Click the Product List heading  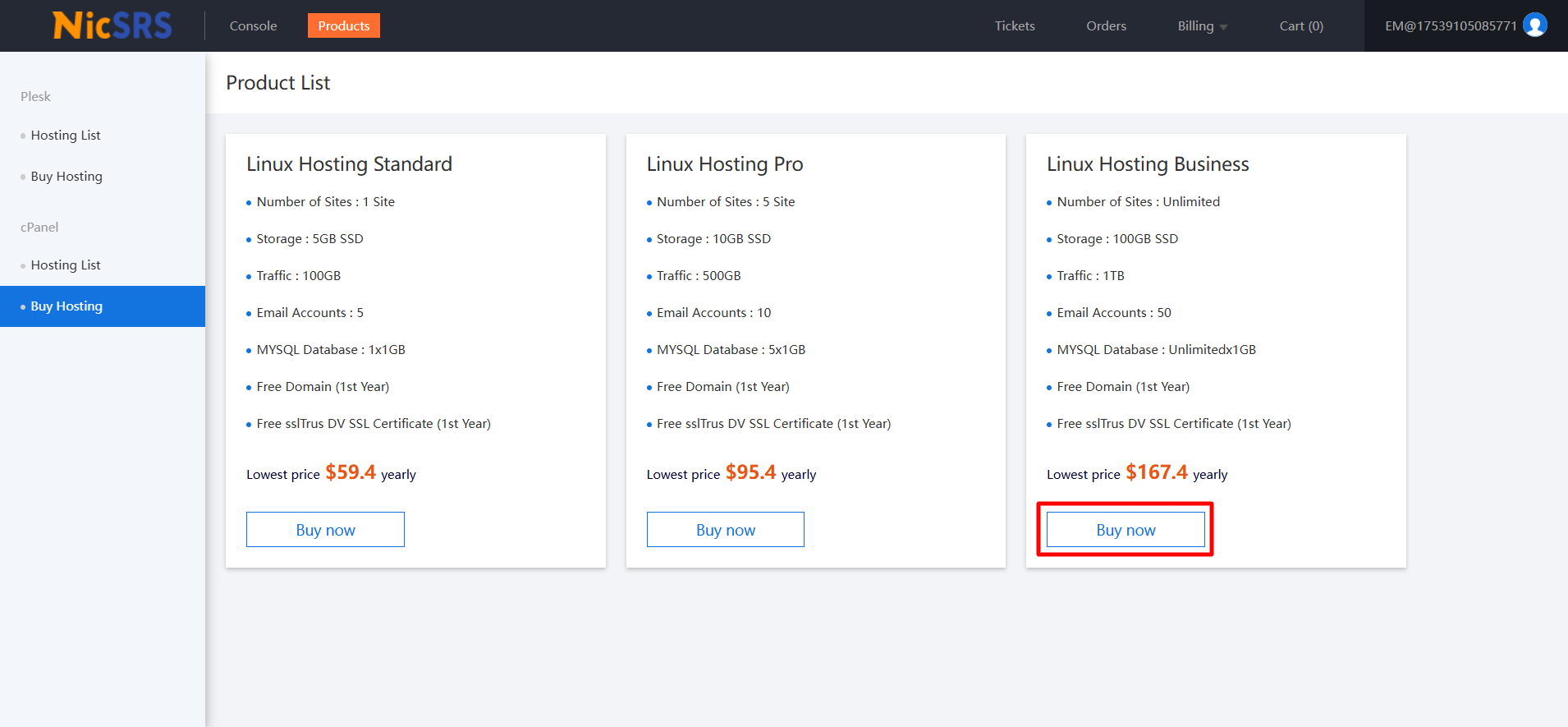pos(278,83)
